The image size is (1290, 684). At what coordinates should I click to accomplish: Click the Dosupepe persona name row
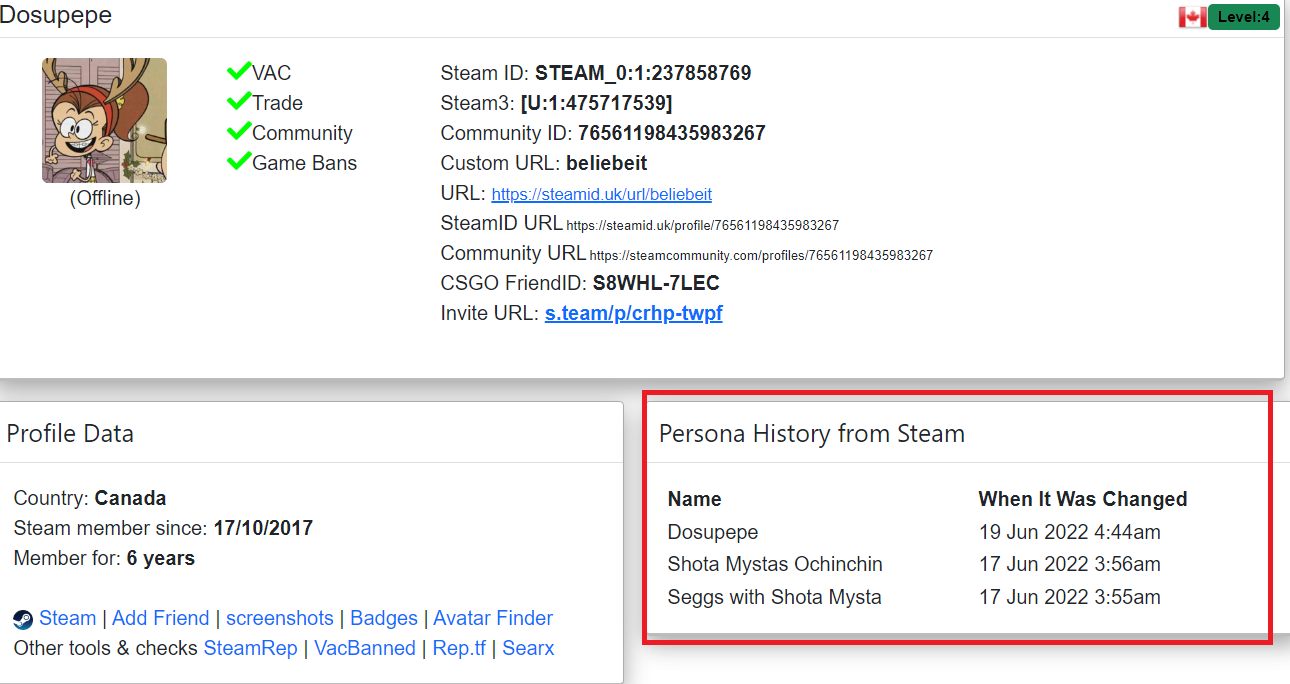[713, 532]
